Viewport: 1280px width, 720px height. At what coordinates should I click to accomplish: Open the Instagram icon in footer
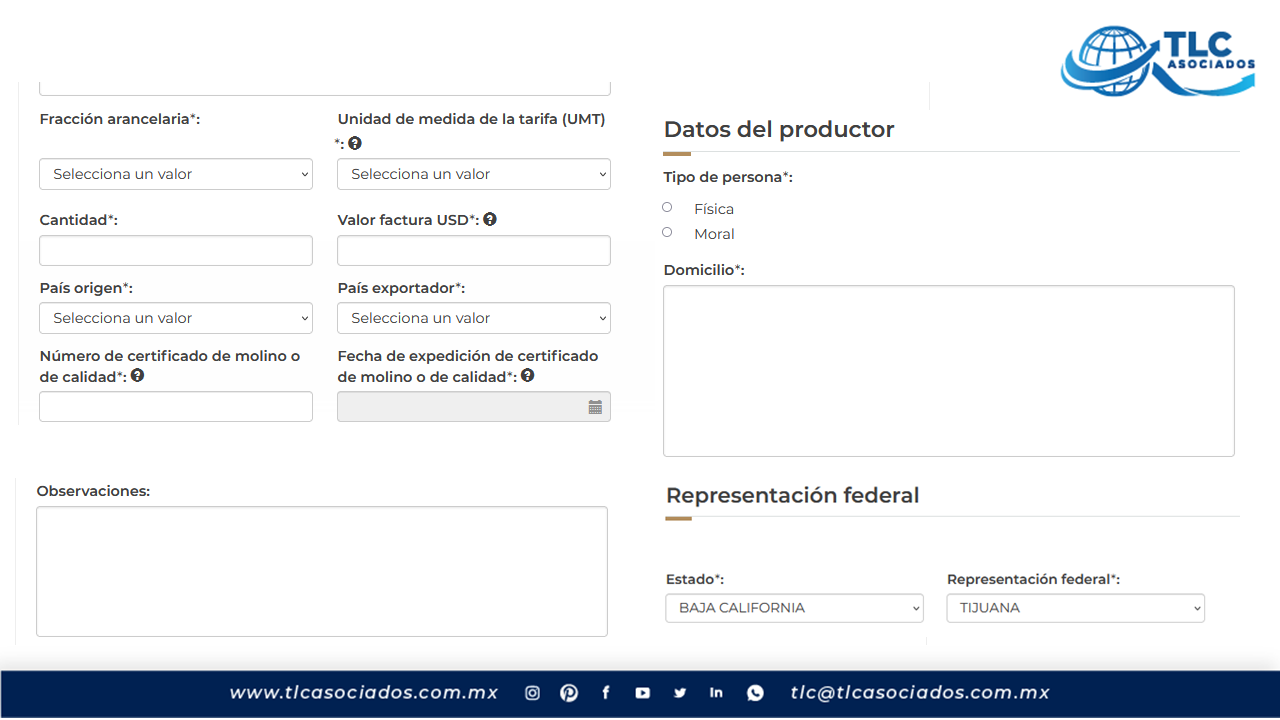point(532,693)
